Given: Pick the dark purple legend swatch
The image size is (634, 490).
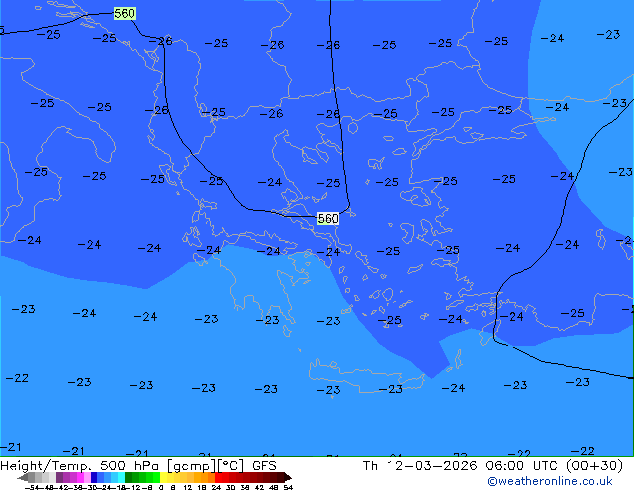Looking at the screenshot, I should coord(59,477).
